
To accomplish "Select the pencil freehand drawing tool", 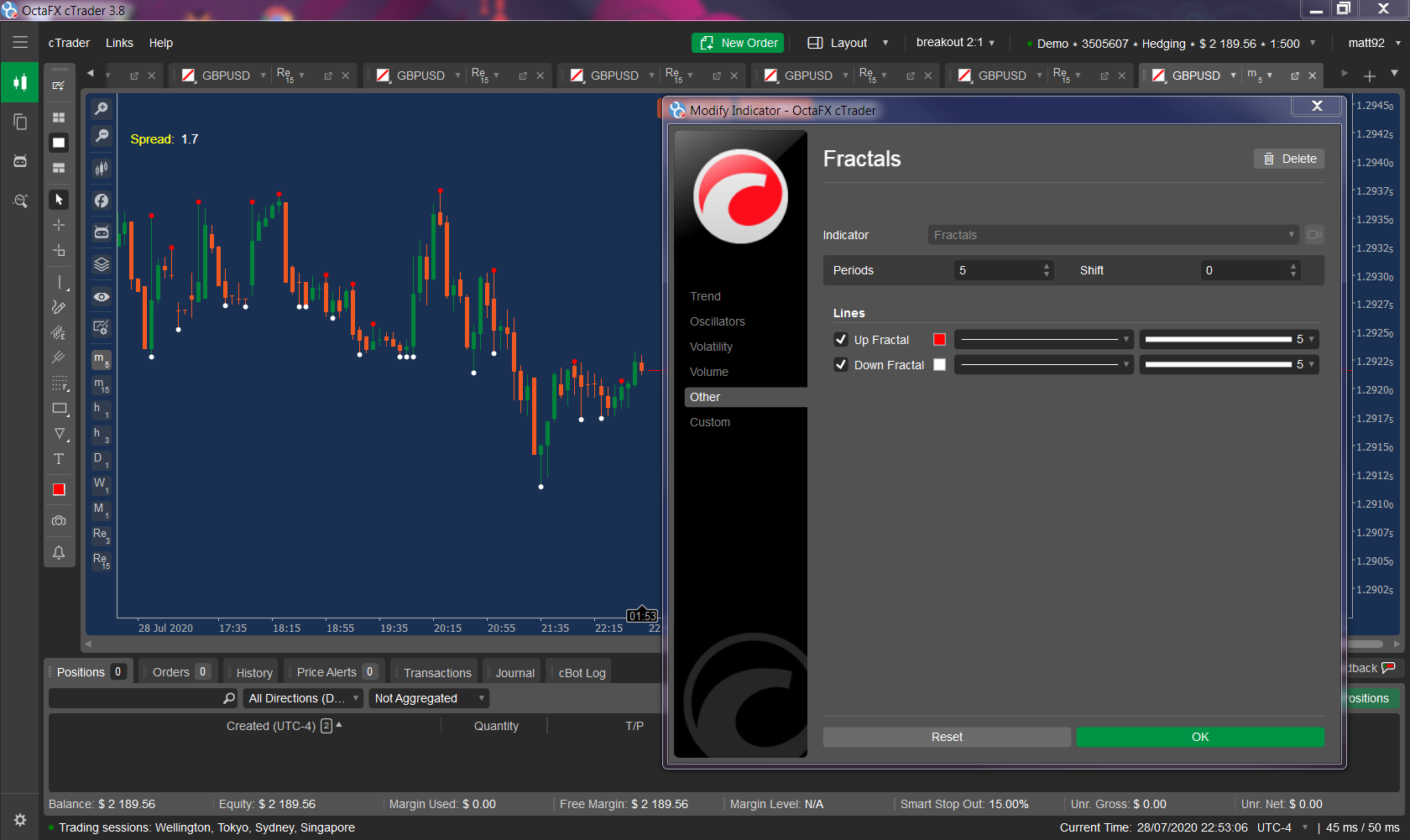I will click(x=59, y=307).
